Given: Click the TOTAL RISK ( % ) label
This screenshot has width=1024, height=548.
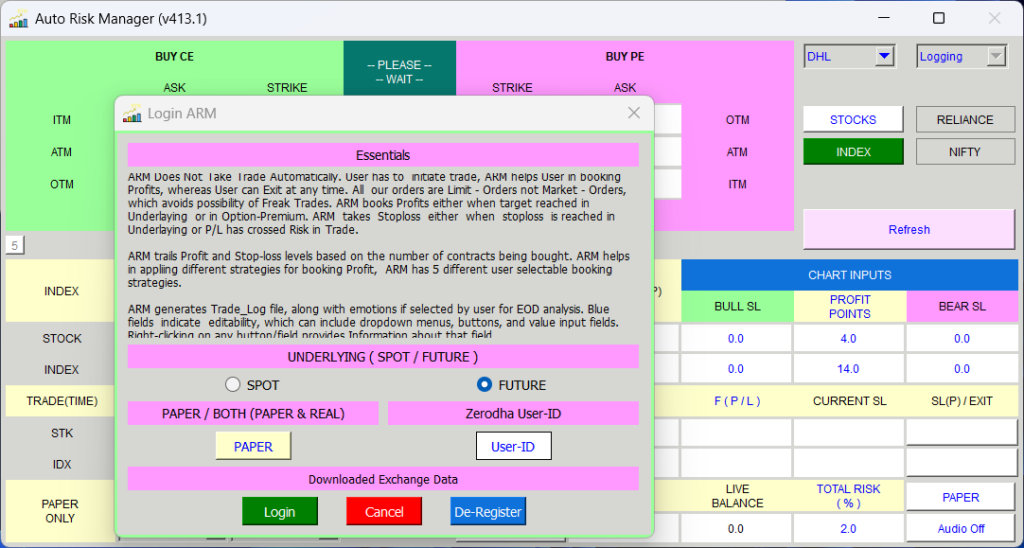Looking at the screenshot, I should click(x=848, y=496).
